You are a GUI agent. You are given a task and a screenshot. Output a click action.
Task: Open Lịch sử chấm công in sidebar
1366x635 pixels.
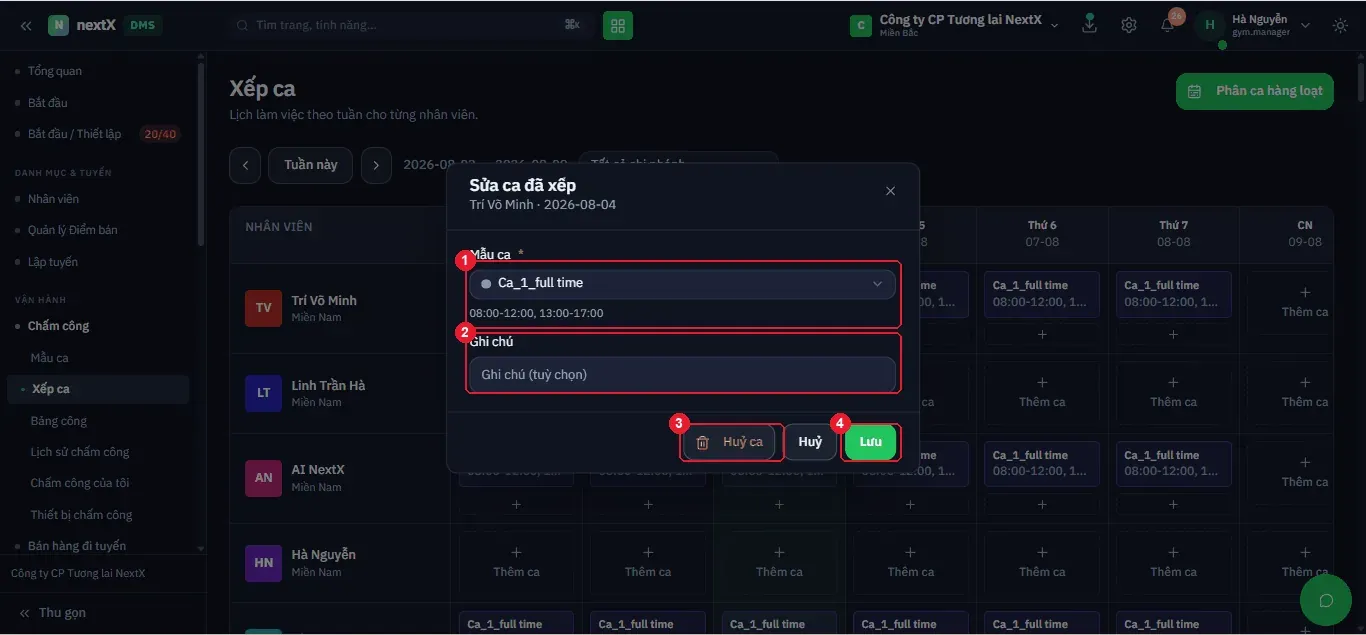pyautogui.click(x=80, y=452)
